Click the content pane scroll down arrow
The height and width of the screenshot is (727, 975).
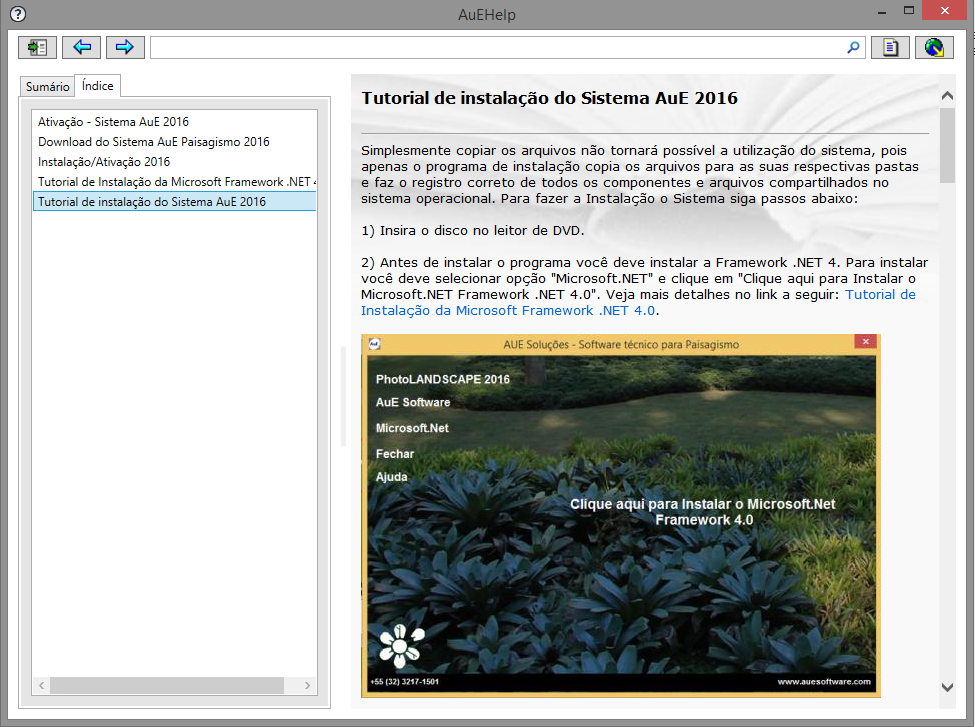(947, 686)
